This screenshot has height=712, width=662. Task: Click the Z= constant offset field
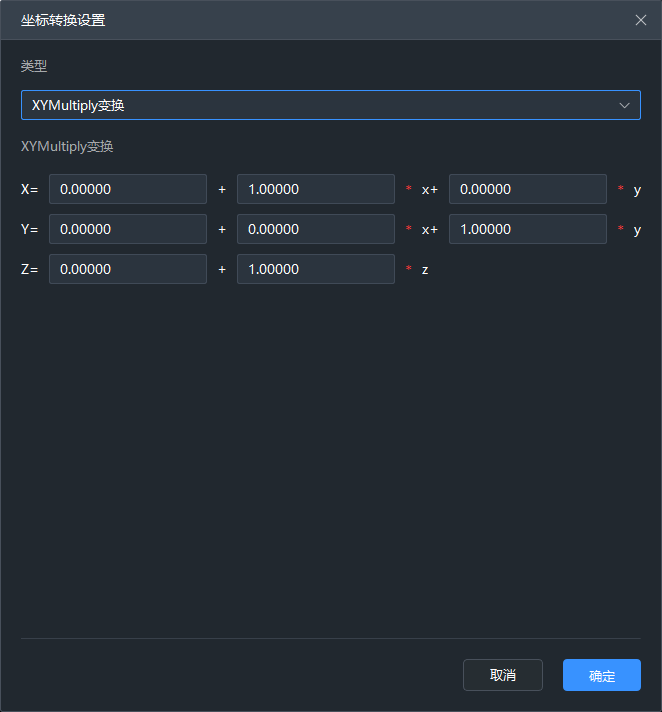pyautogui.click(x=128, y=269)
